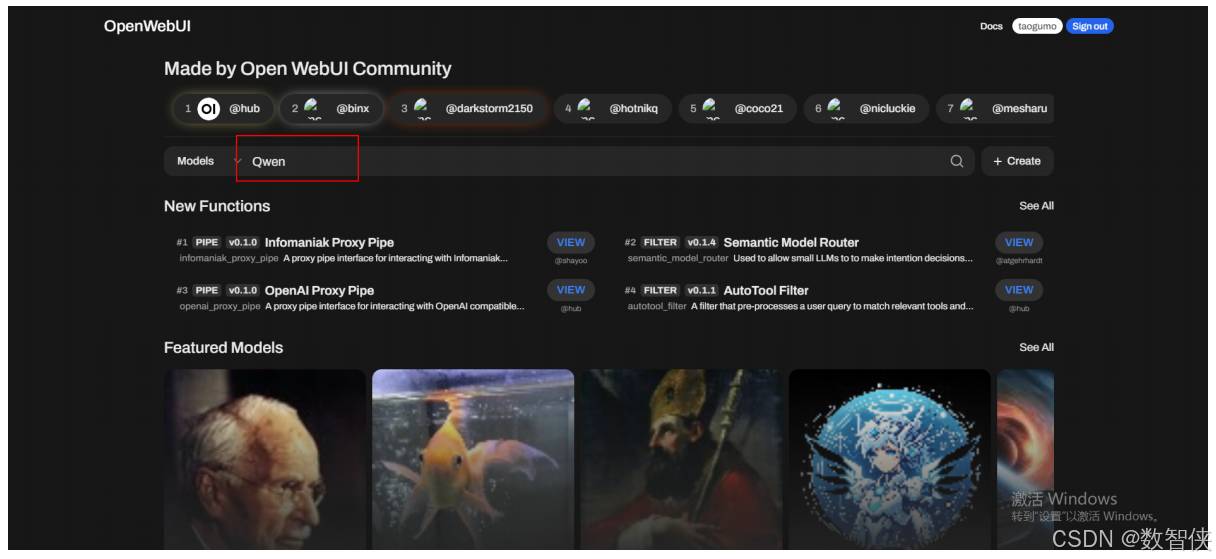Screen dimensions: 1216x559
Task: Select the @darkstorm2150 community chip
Action: (x=467, y=109)
